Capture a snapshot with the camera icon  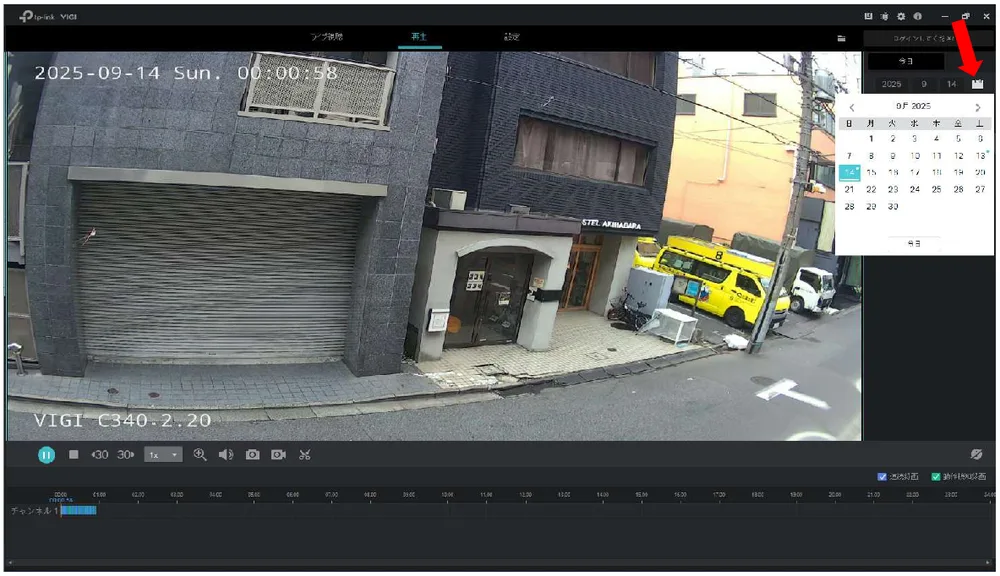253,455
